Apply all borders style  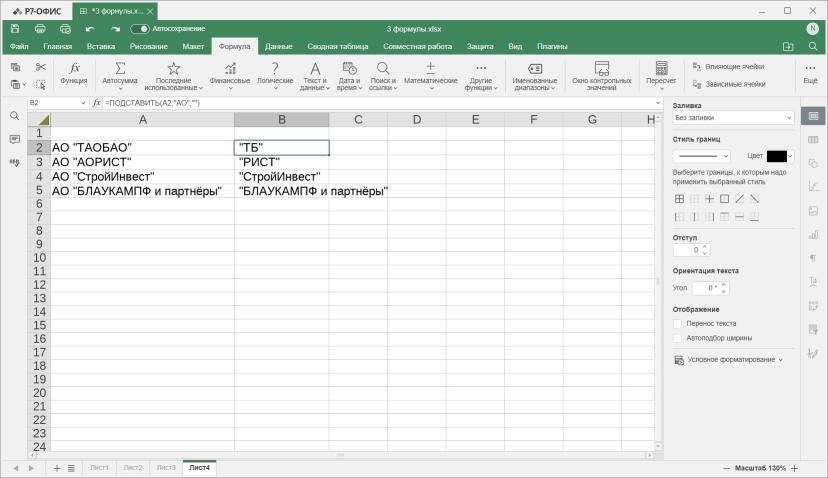coord(679,199)
